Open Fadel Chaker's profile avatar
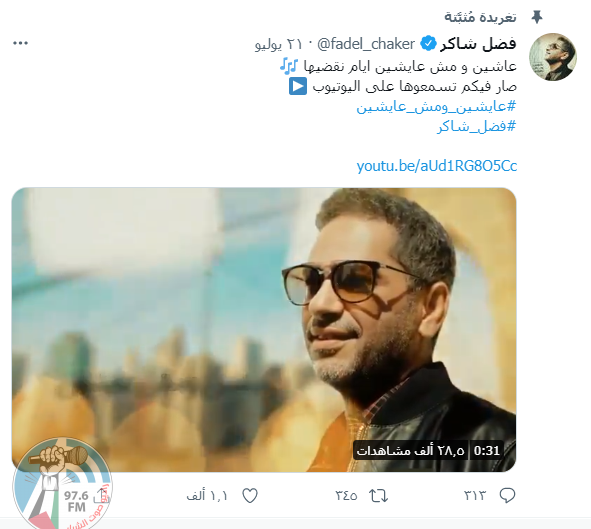The height and width of the screenshot is (529, 591). coord(553,57)
